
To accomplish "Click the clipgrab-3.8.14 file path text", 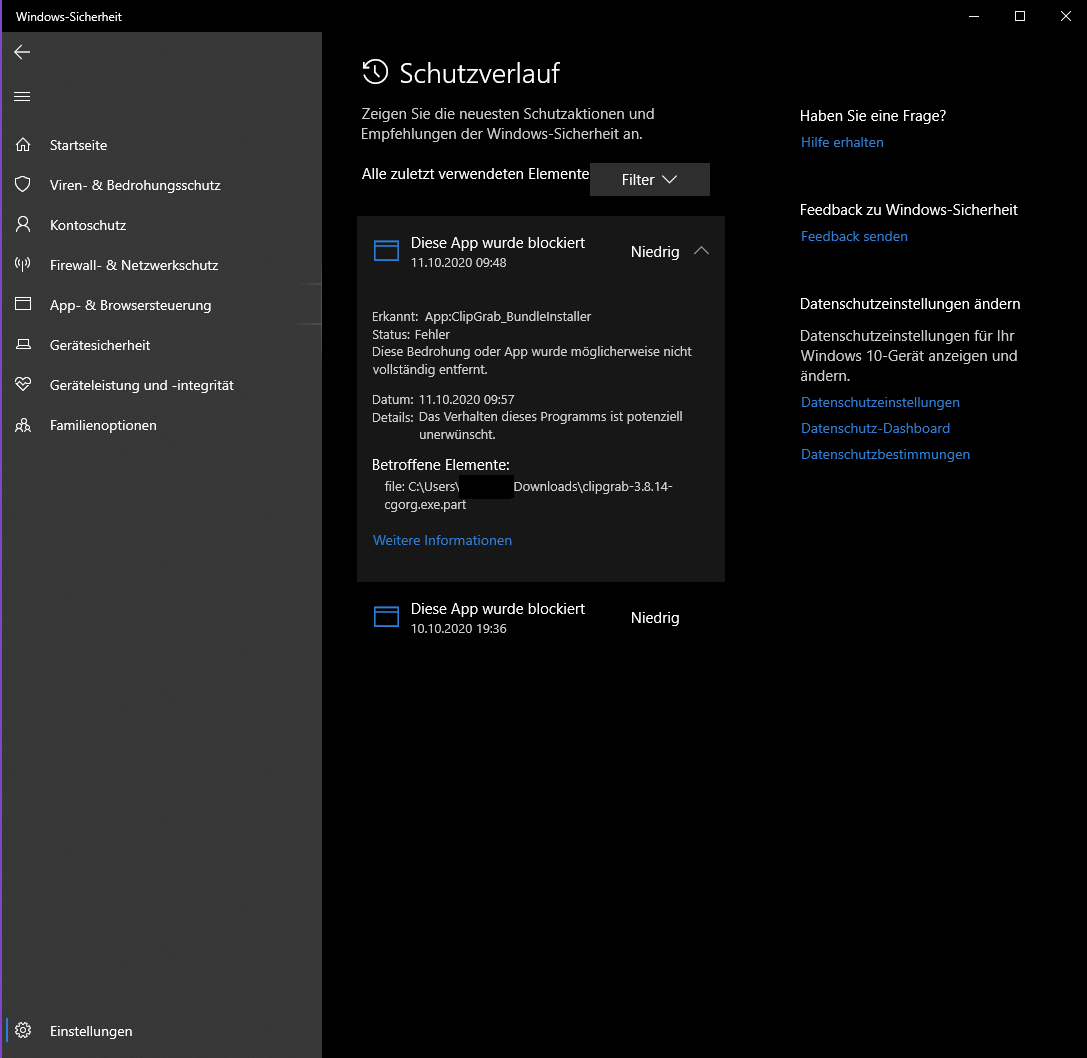I will 528,495.
